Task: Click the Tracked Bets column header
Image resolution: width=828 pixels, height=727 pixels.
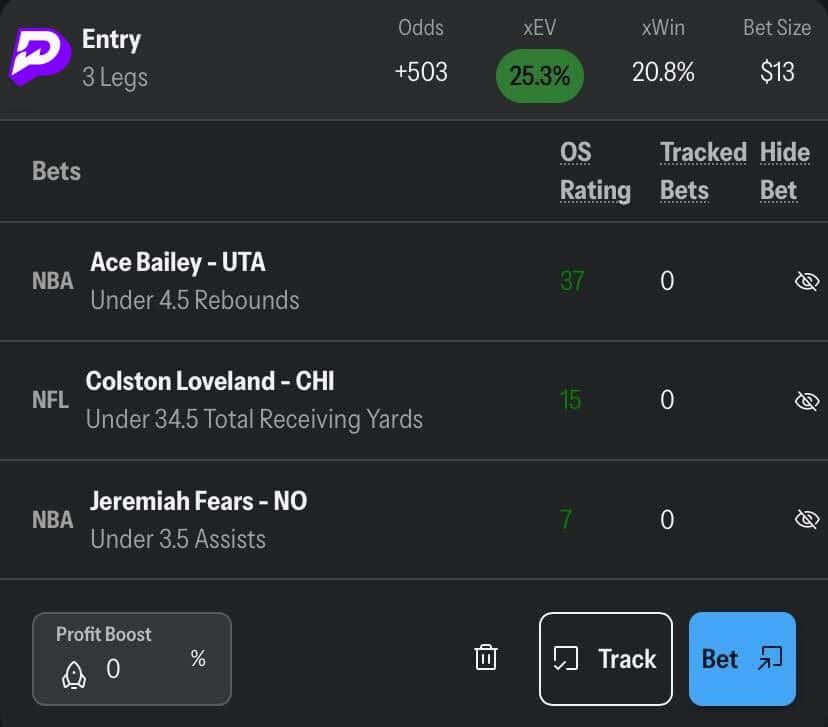Action: [x=702, y=171]
